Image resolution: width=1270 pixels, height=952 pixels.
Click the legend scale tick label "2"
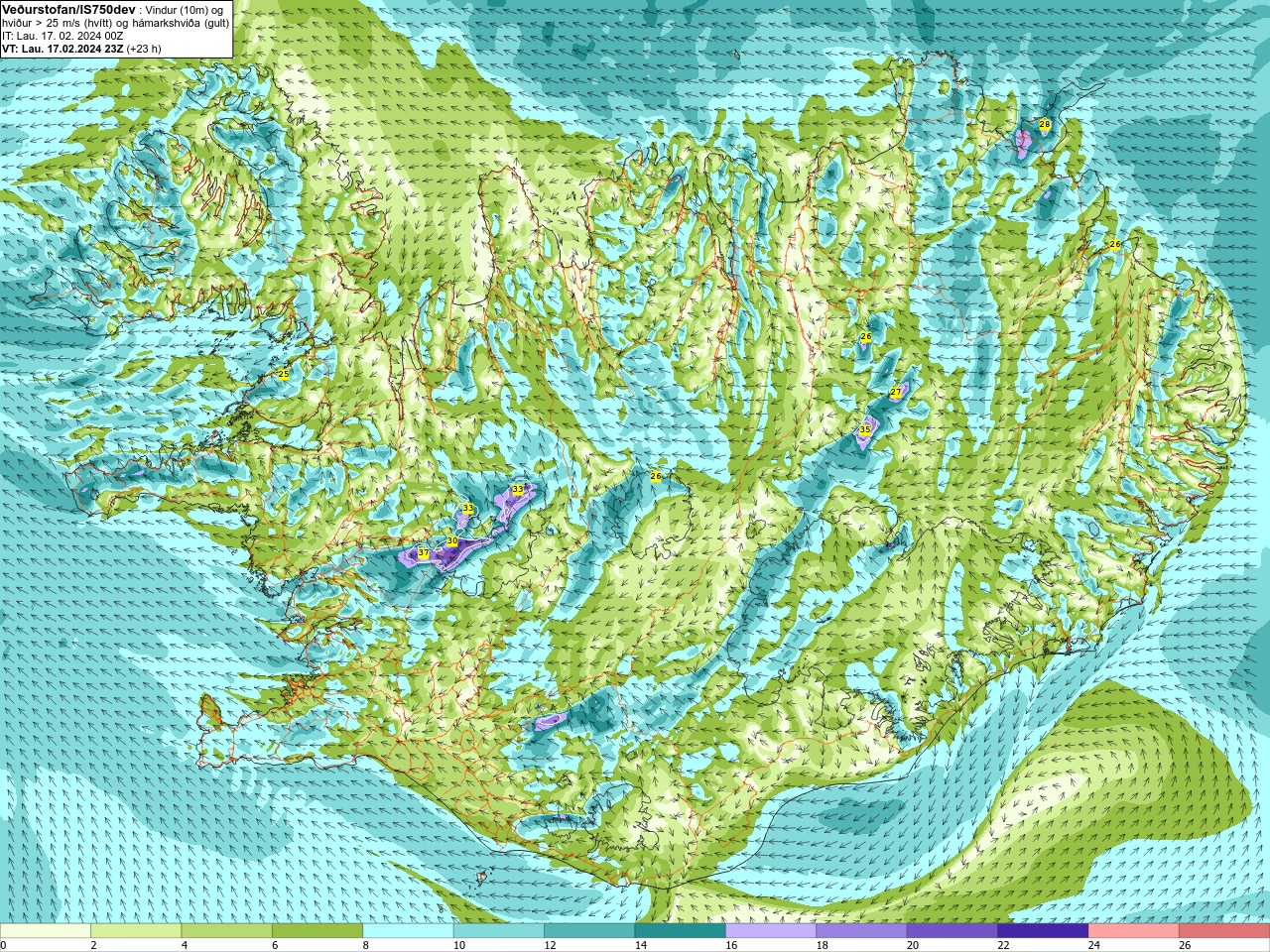click(93, 945)
